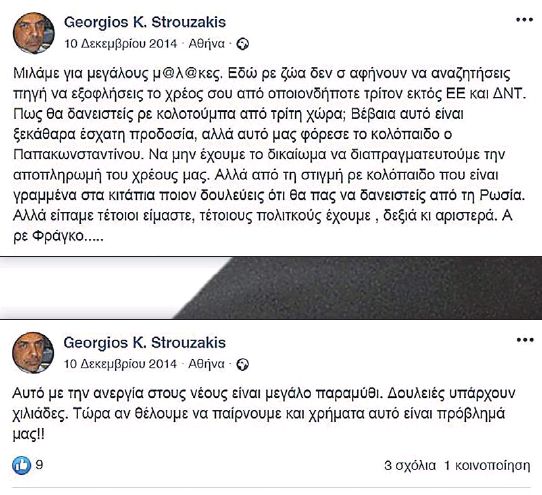Open the second post's date 10 Δεκεμβρίου 2014
542x495 pixels.
[120, 364]
